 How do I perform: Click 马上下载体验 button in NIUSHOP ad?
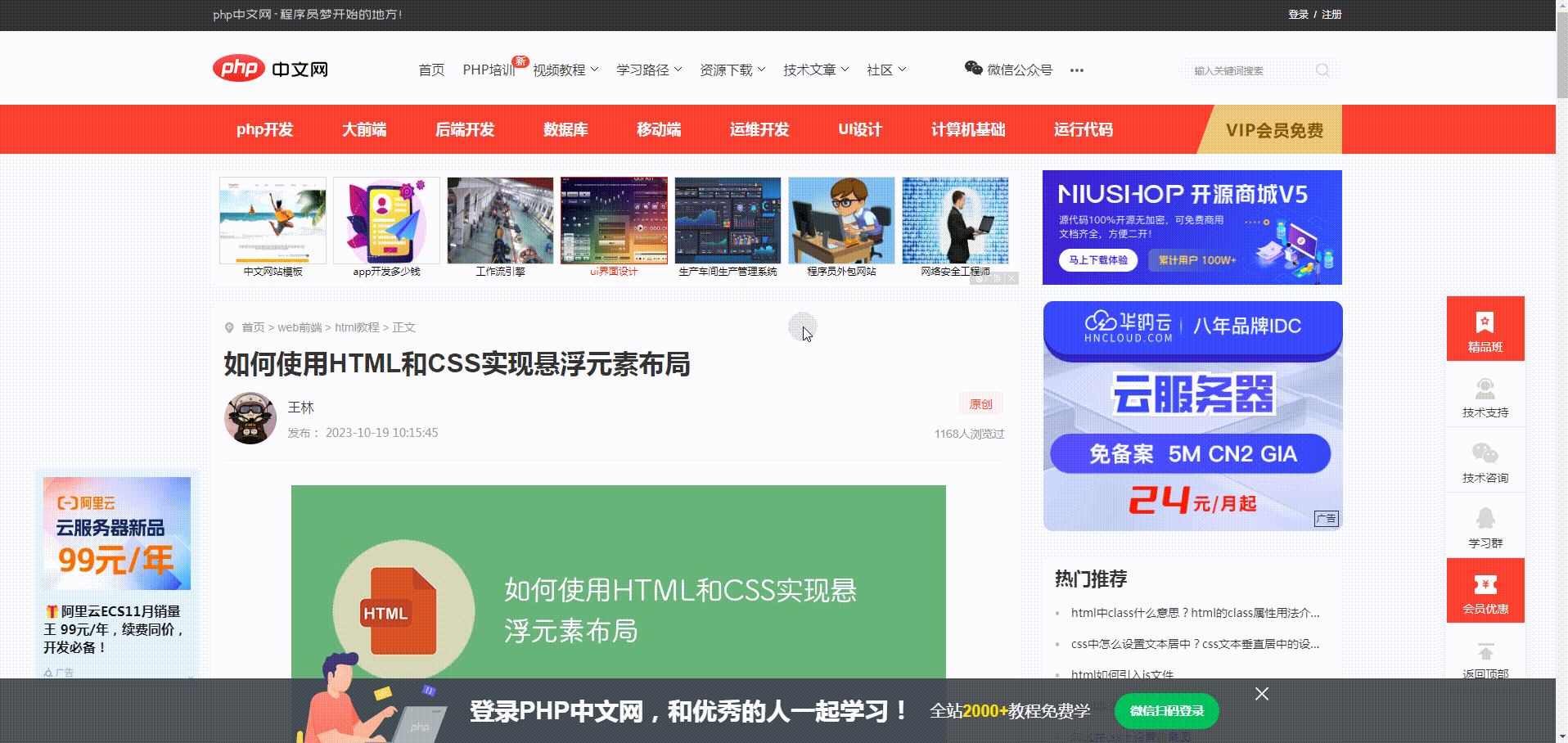pyautogui.click(x=1098, y=260)
